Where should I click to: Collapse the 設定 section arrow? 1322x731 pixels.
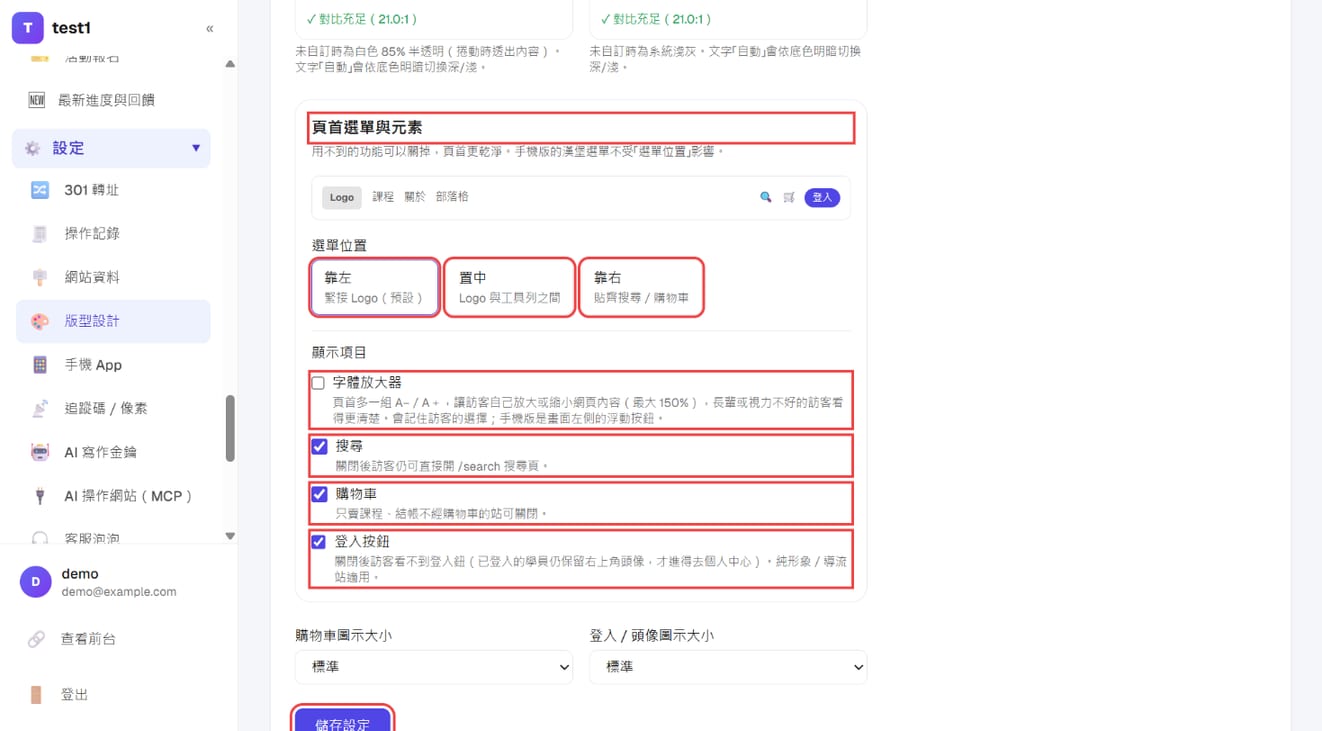tap(196, 148)
